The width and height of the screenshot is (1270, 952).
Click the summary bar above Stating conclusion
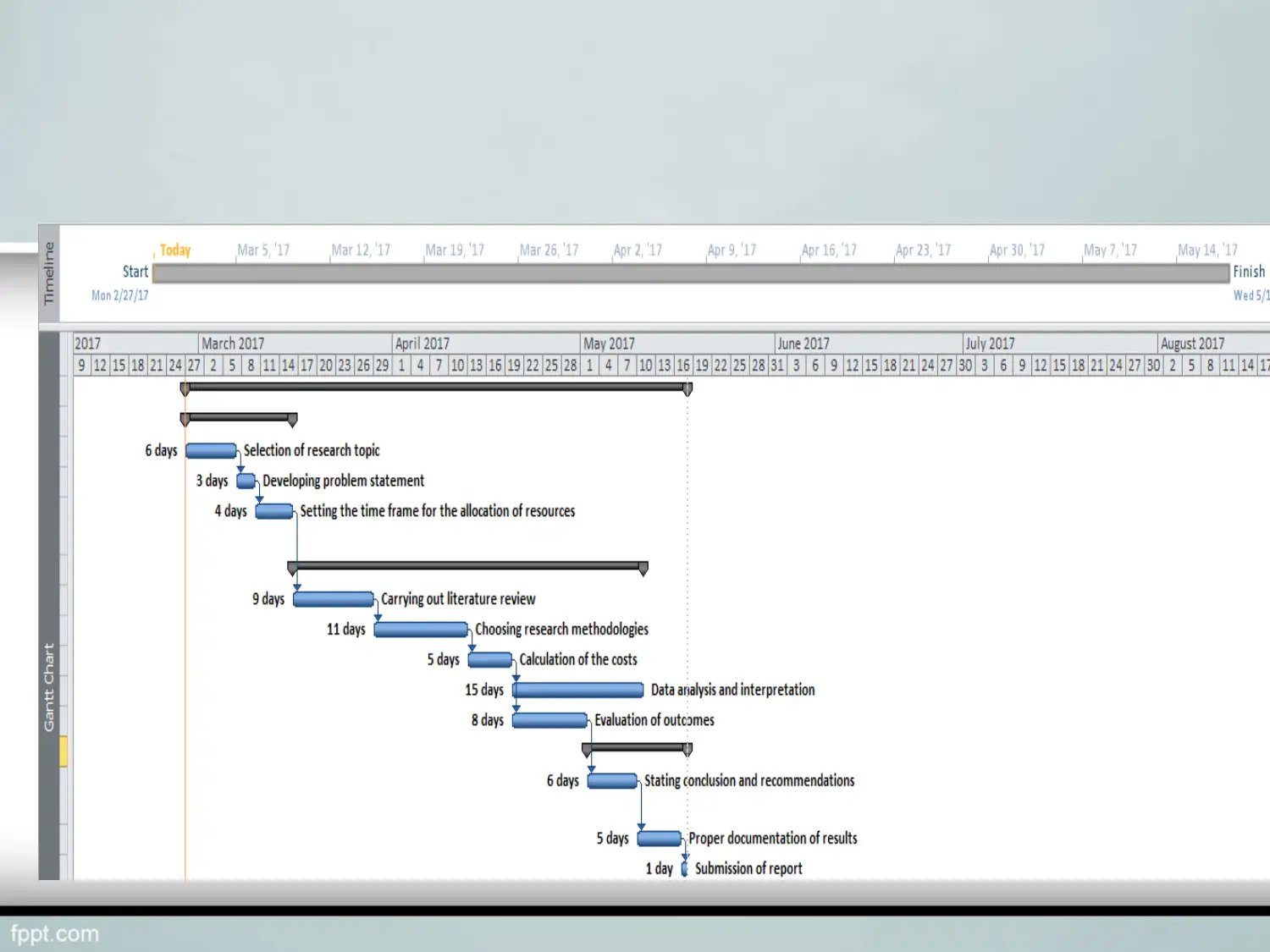point(638,748)
